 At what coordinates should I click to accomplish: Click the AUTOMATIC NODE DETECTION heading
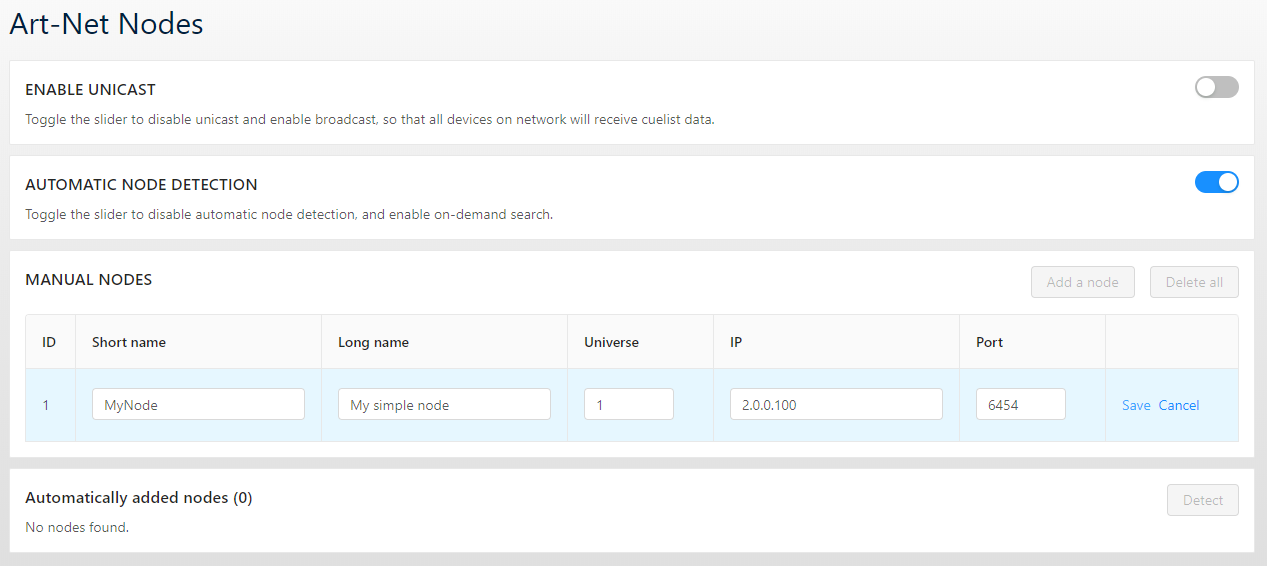point(141,185)
